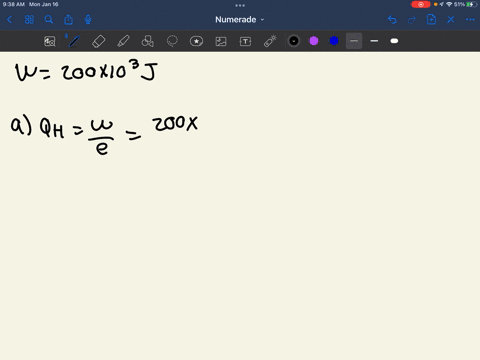Open the search tool
The height and width of the screenshot is (360, 480).
(x=49, y=20)
